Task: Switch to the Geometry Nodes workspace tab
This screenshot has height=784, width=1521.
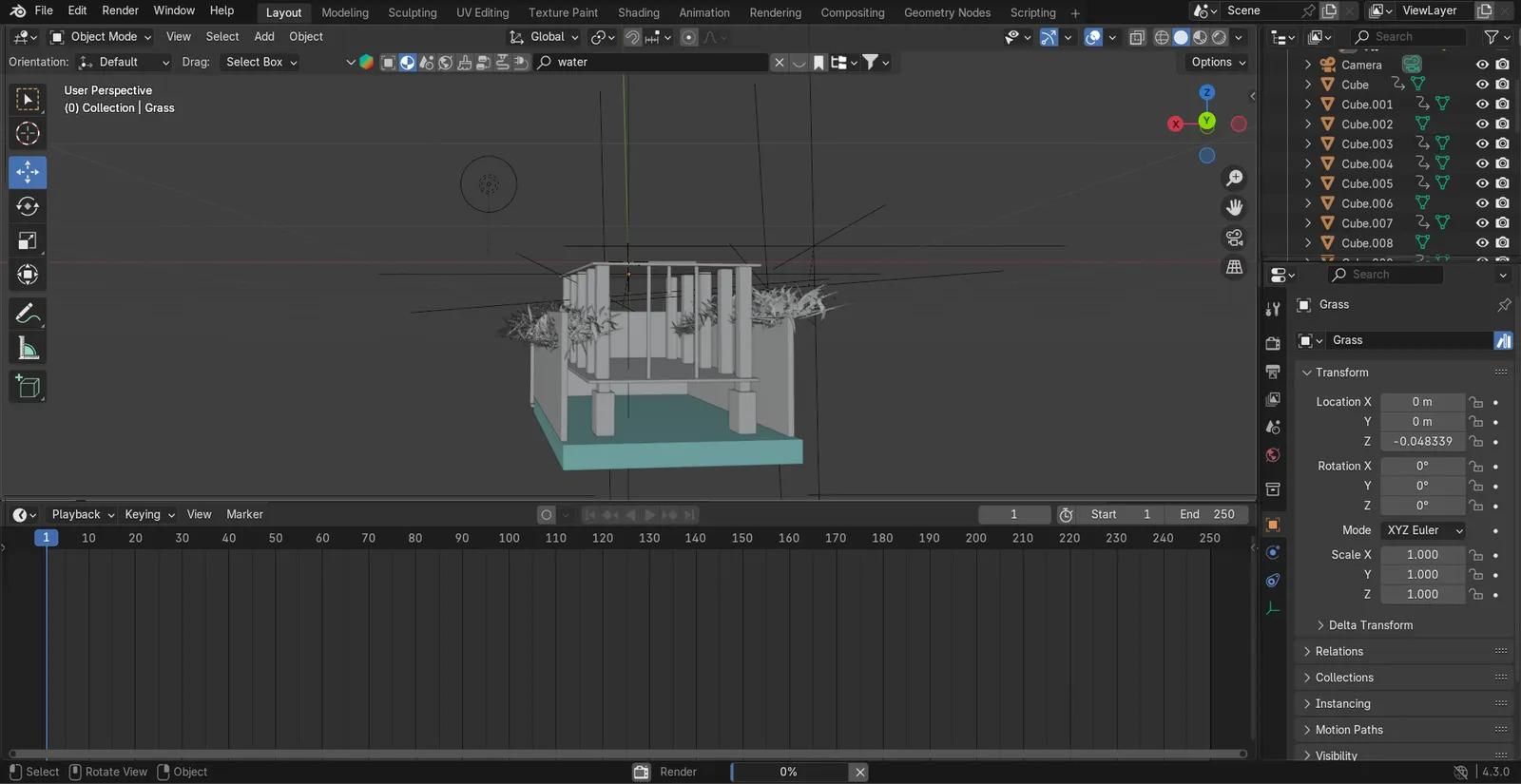Action: [x=947, y=12]
